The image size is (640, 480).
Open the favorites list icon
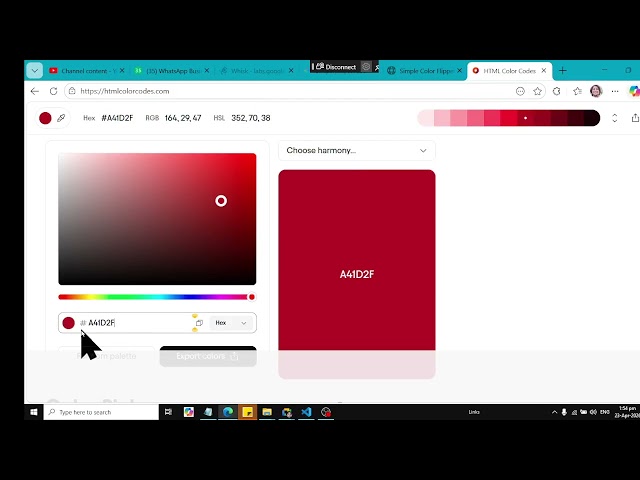pos(577,91)
